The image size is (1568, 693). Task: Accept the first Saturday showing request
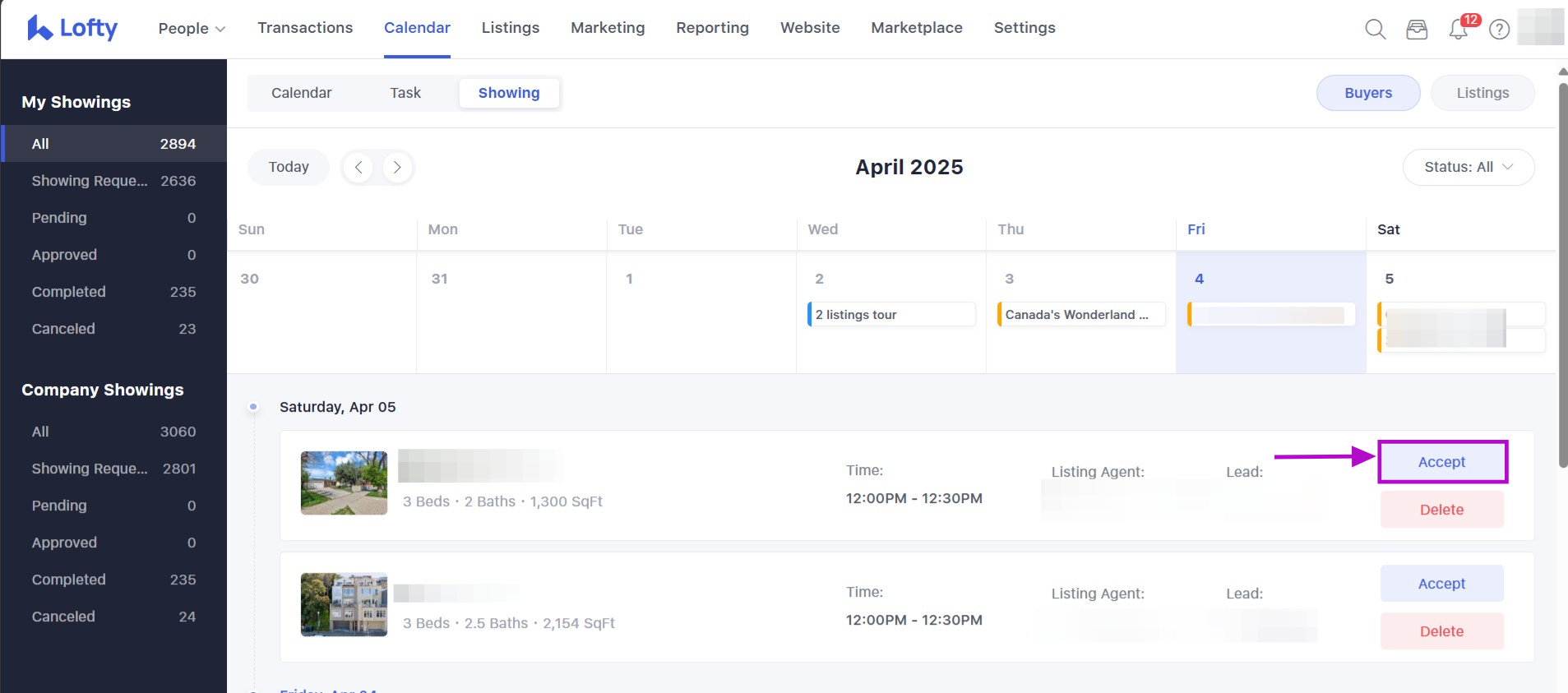[1442, 462]
